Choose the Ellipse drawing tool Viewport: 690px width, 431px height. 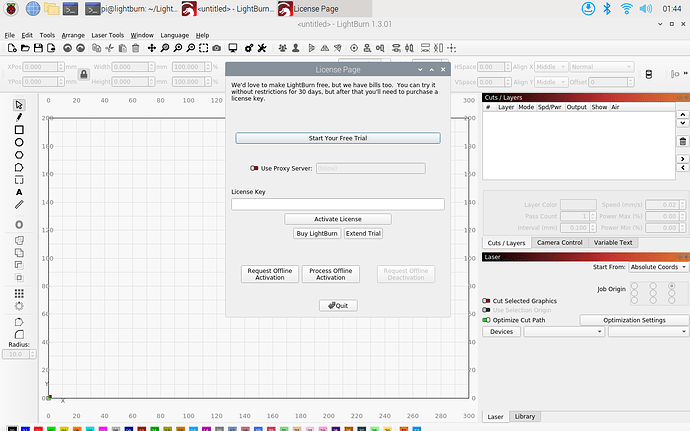click(x=19, y=142)
